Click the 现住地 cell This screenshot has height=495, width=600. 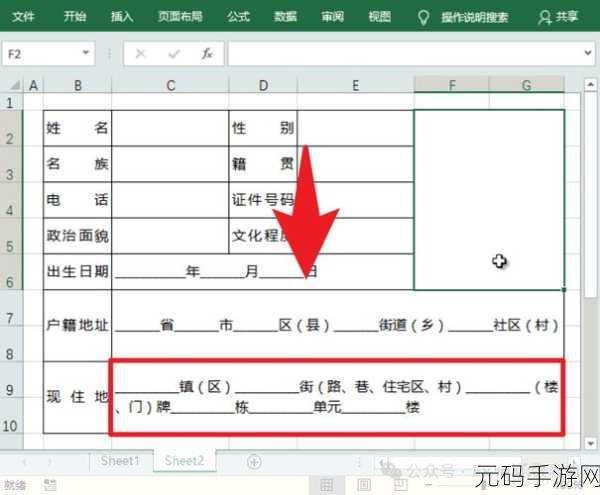(x=78, y=397)
